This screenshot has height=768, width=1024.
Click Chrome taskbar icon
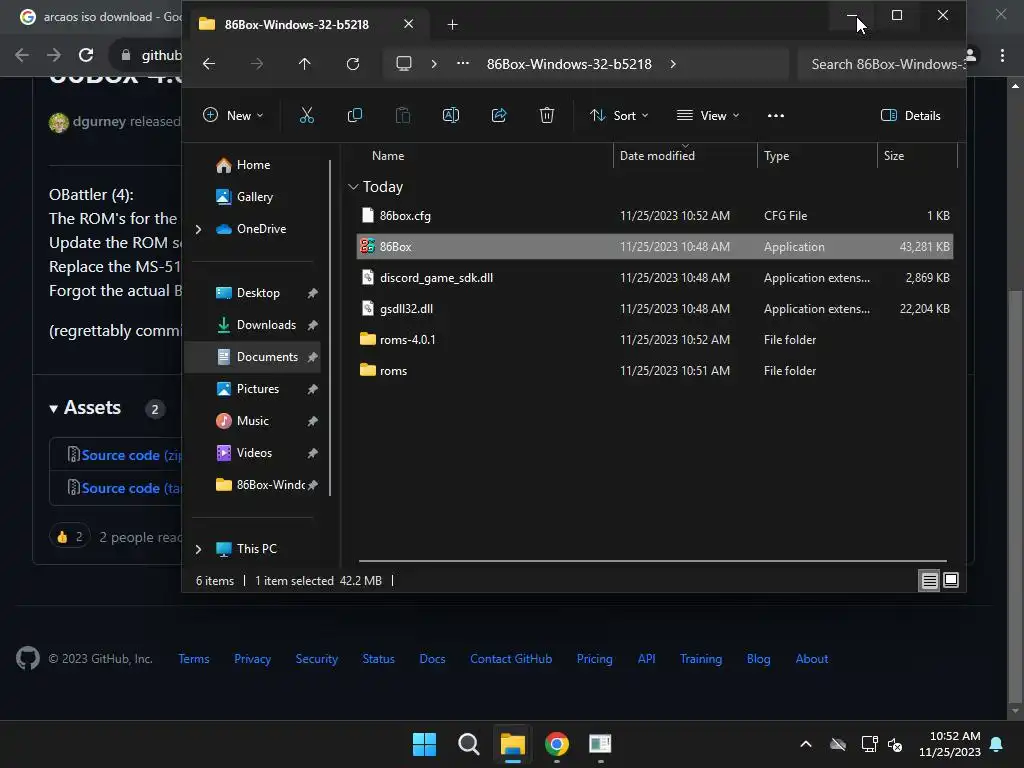tap(557, 744)
